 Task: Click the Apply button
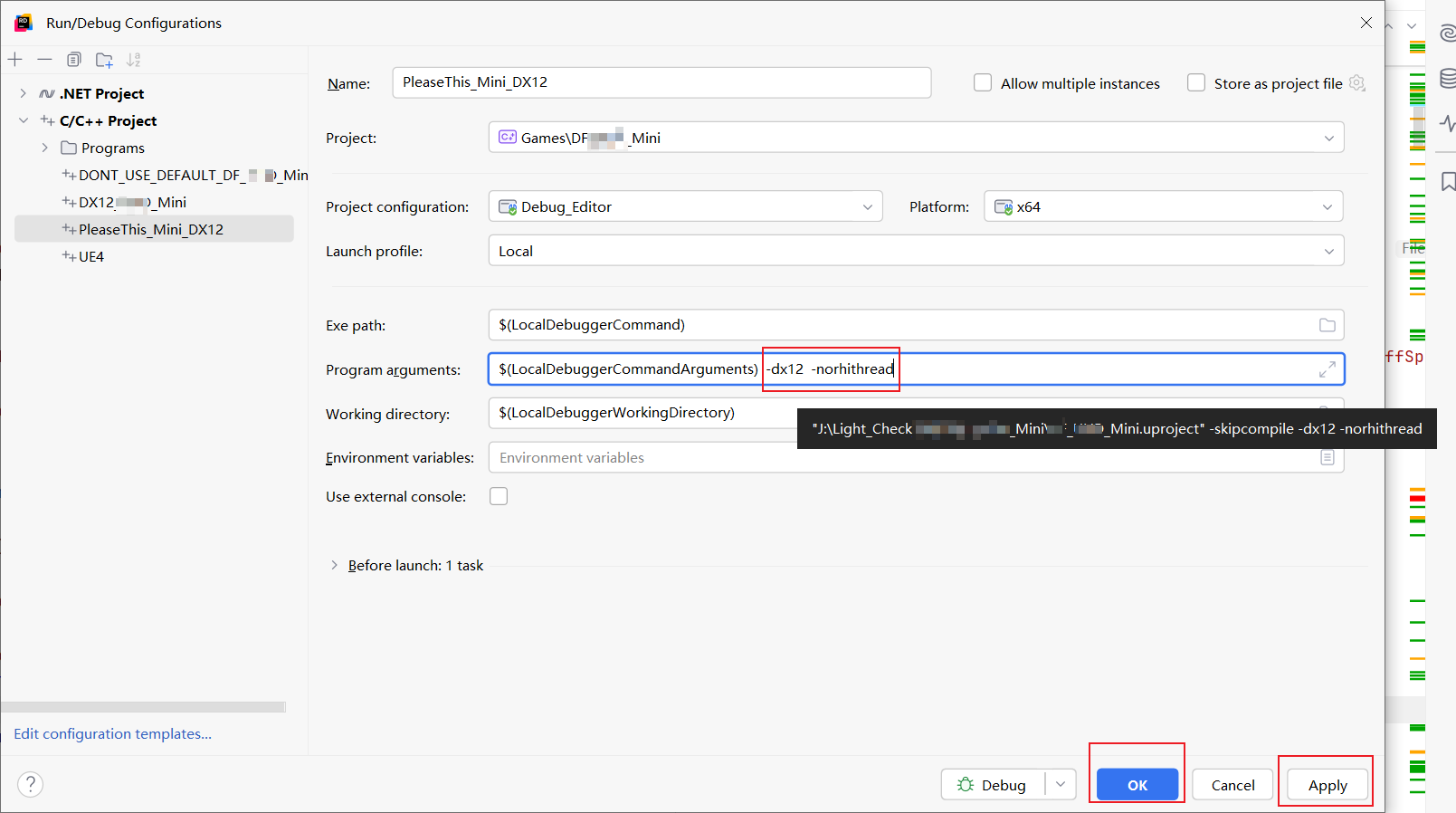tap(1328, 785)
